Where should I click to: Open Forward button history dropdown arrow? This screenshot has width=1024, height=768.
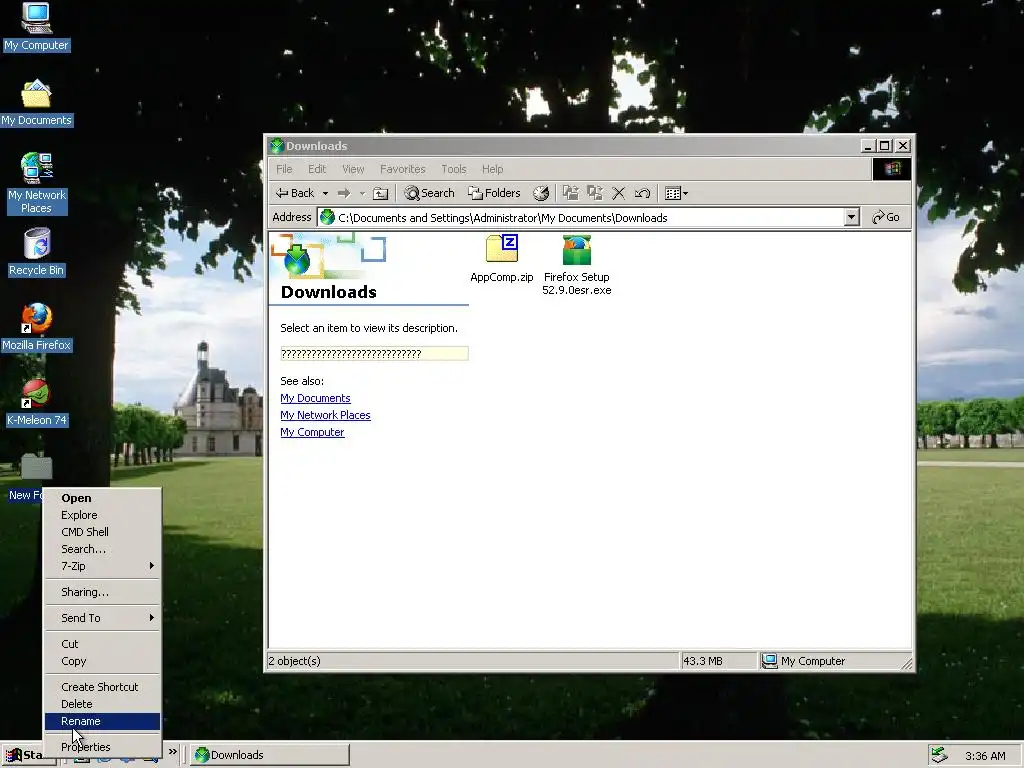(362, 193)
